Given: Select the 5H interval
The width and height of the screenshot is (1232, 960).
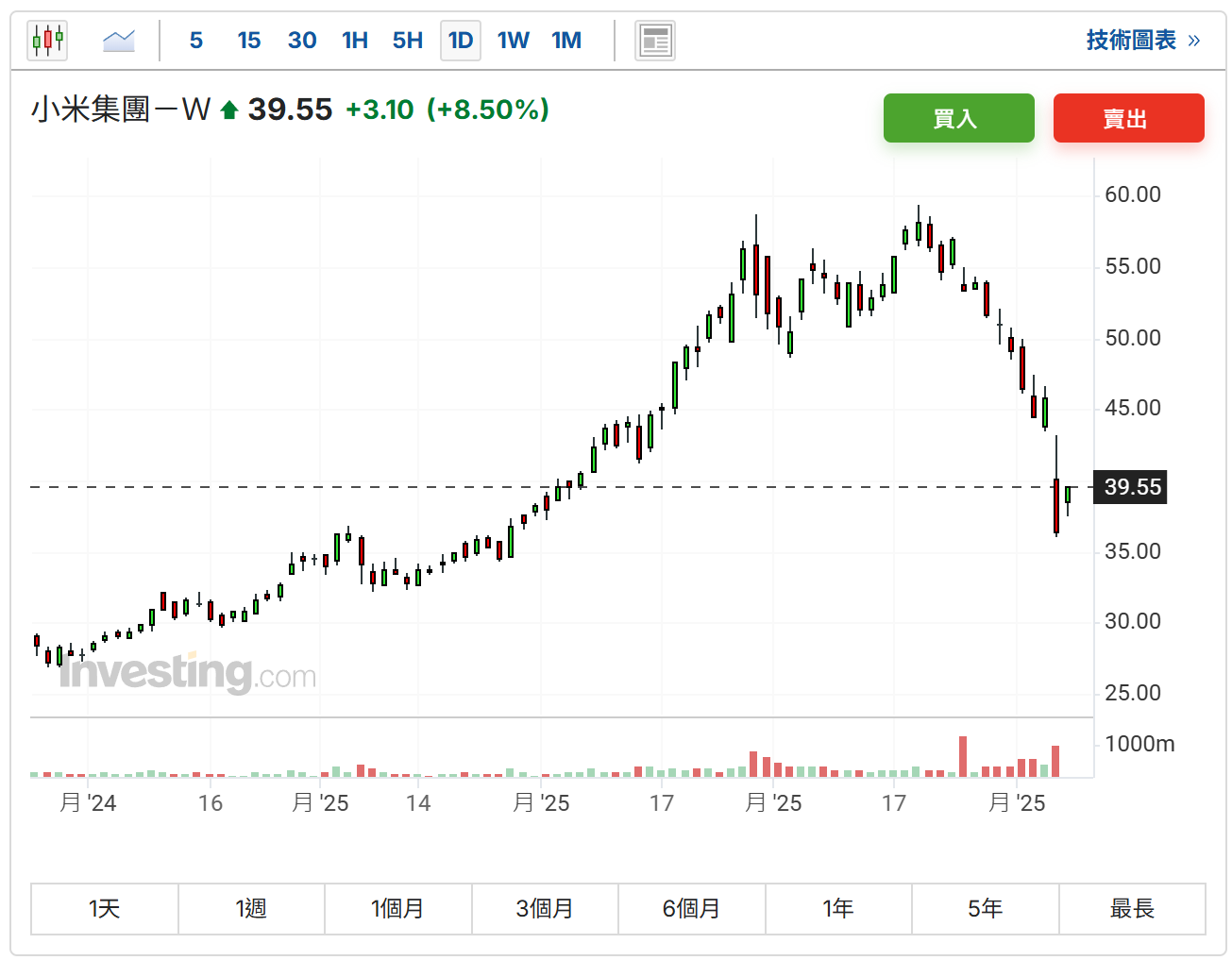Looking at the screenshot, I should tap(408, 41).
